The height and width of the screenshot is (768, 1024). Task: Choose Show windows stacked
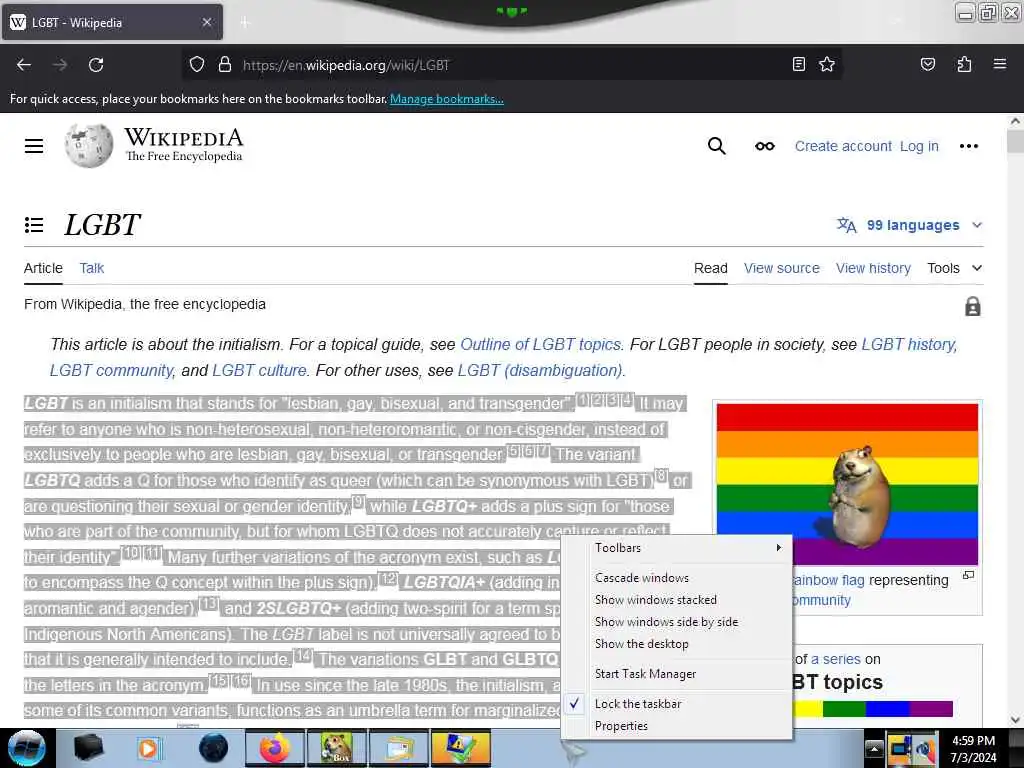[656, 600]
